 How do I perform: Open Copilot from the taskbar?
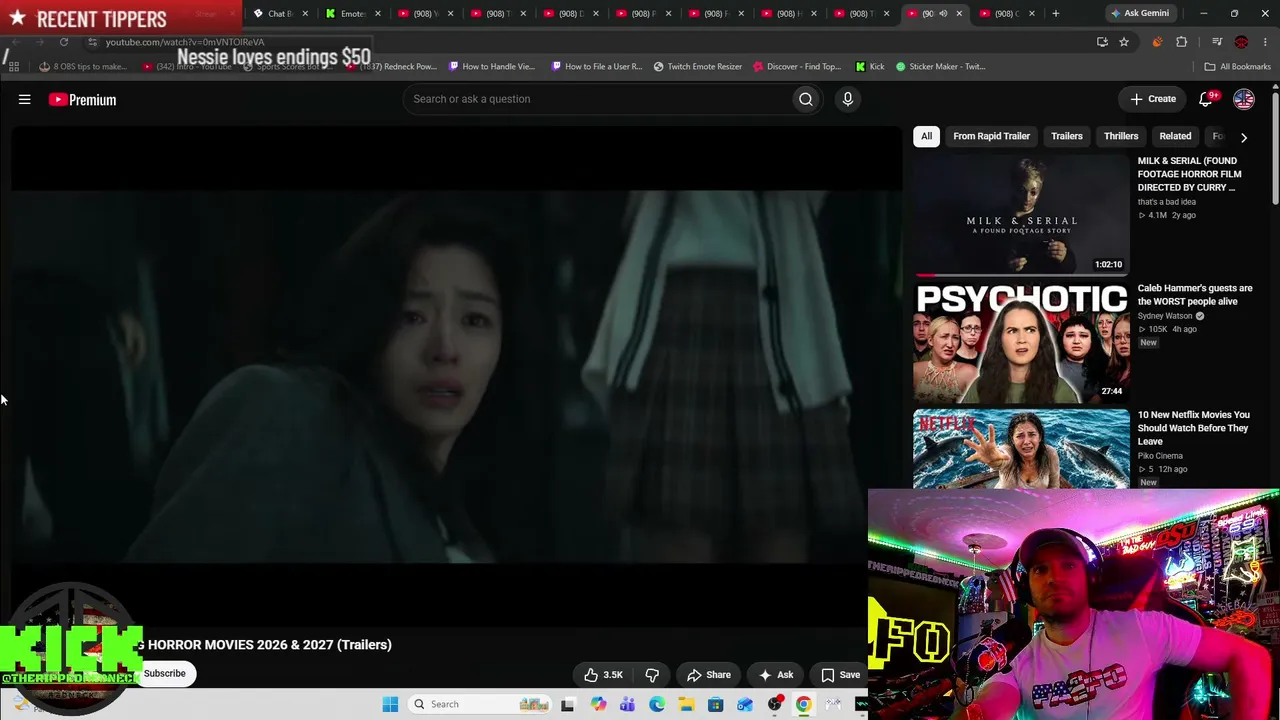pyautogui.click(x=598, y=704)
